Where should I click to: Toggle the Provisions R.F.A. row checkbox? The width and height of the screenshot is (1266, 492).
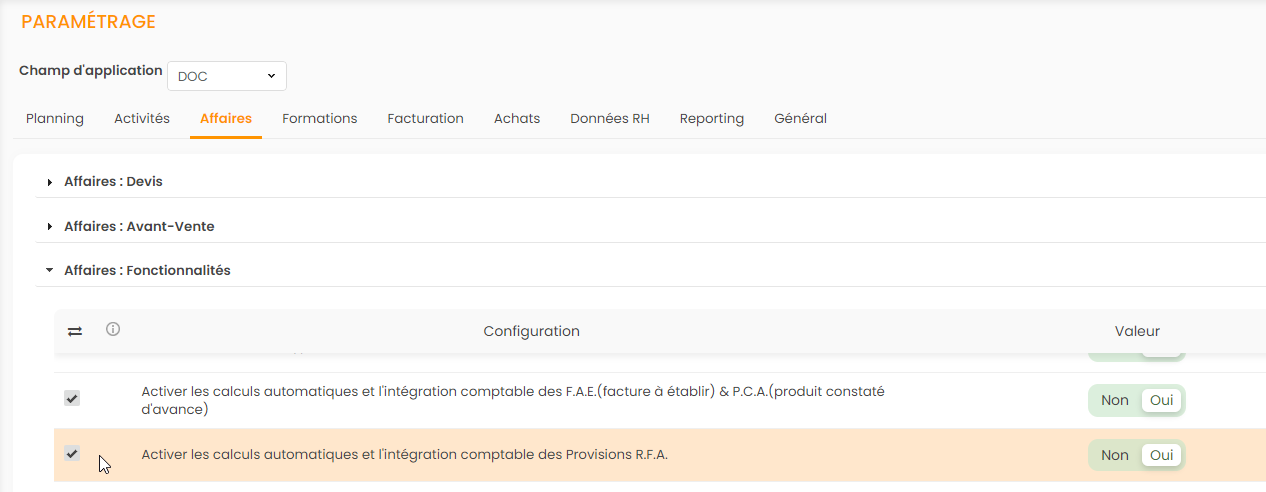[x=72, y=454]
